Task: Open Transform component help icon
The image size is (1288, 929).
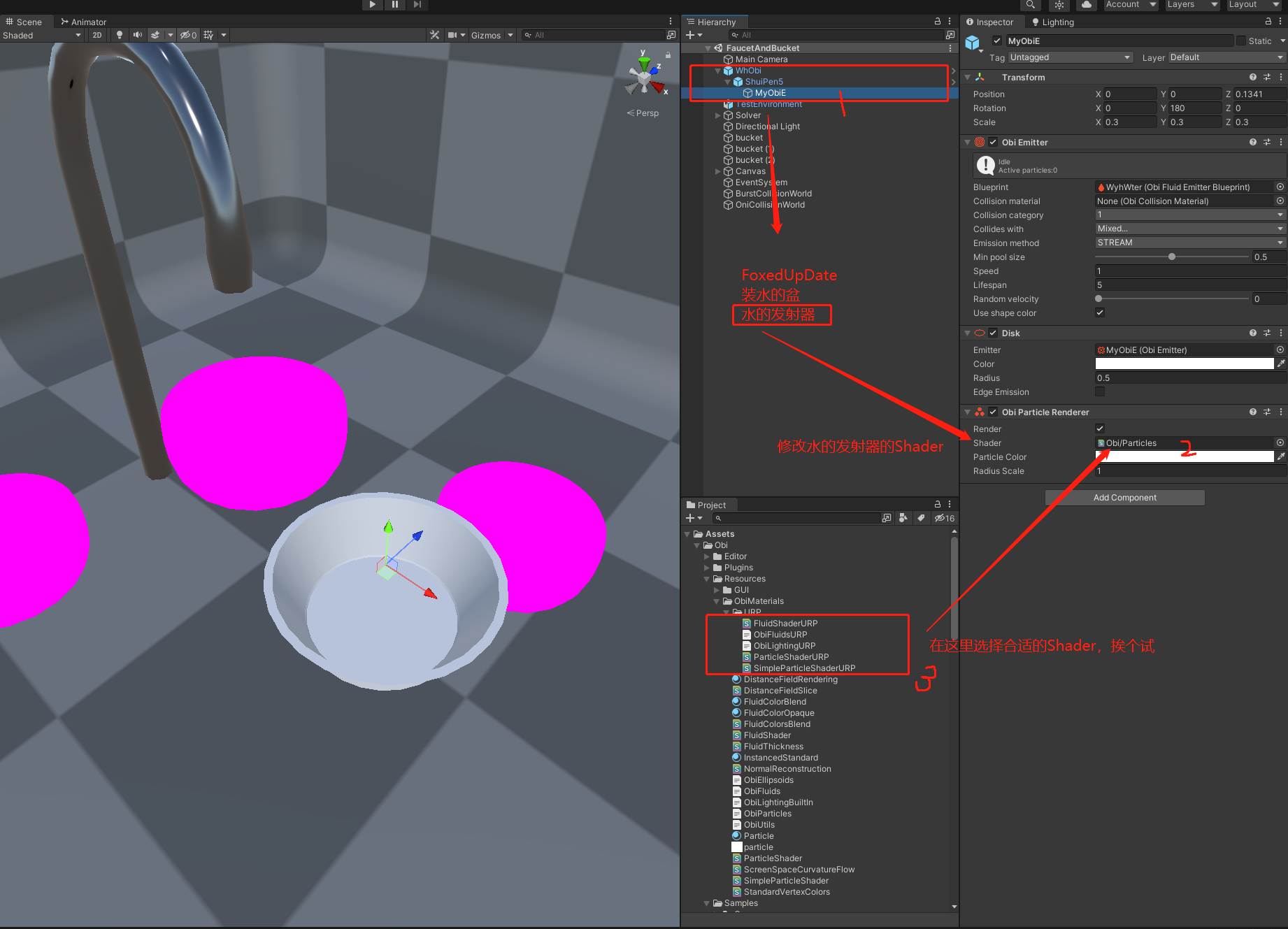Action: (1253, 77)
